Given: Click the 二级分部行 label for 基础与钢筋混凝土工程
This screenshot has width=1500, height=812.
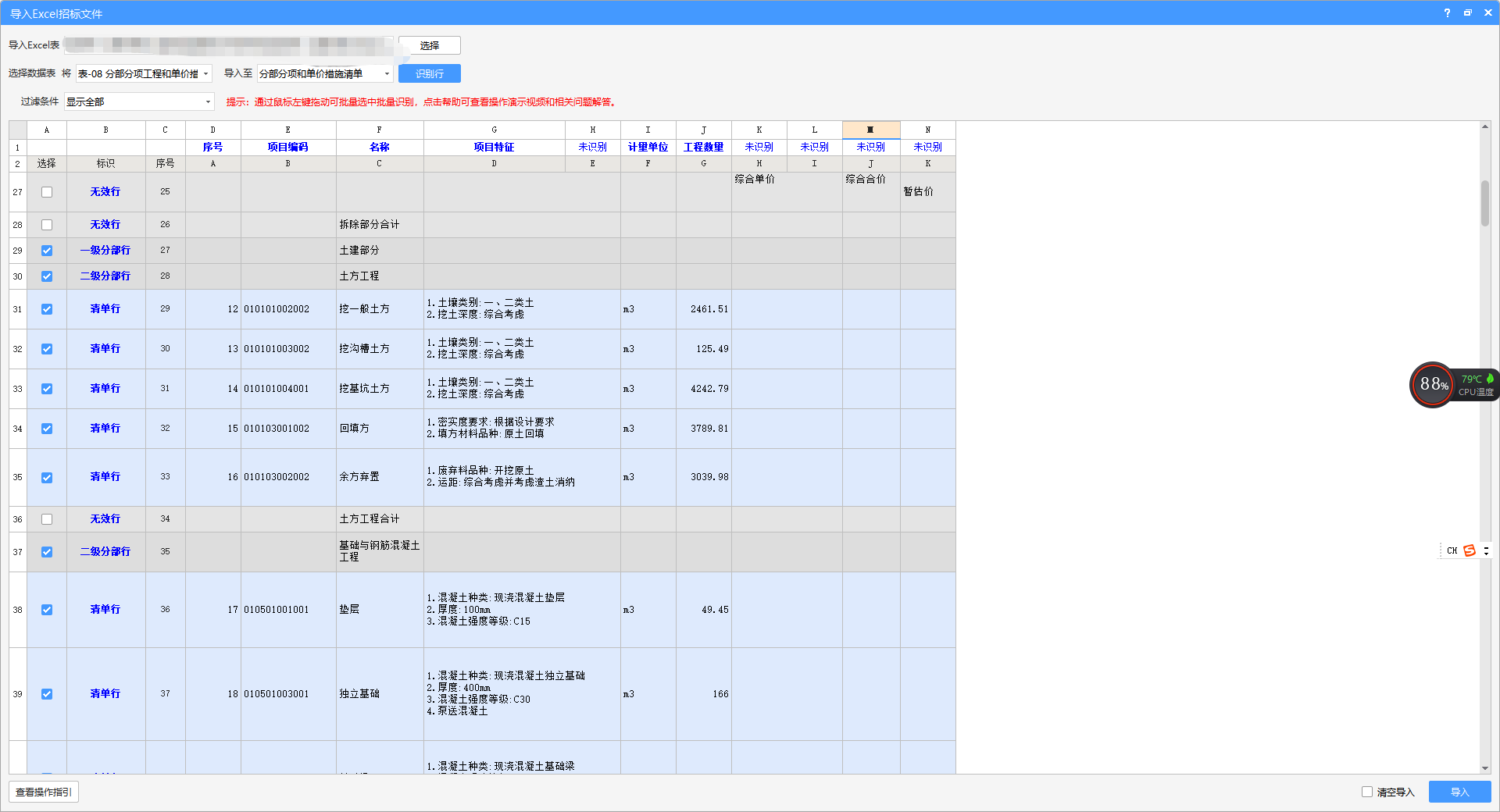Looking at the screenshot, I should pos(105,551).
